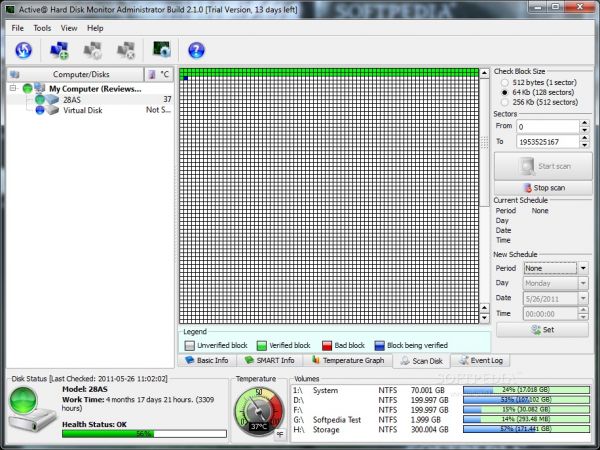Click the blue Help question mark icon
The image size is (600, 450).
click(196, 50)
